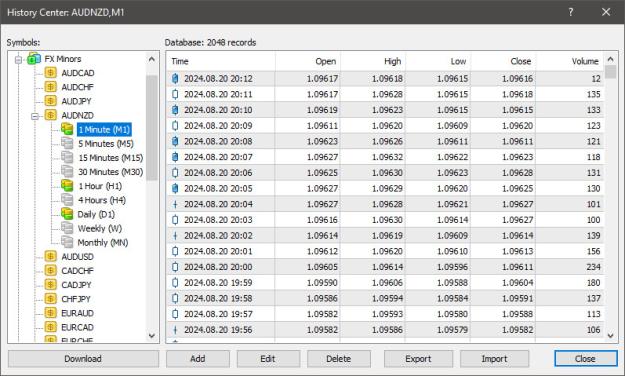
Task: Collapse the AUDNZD symbol node
Action: click(x=35, y=116)
